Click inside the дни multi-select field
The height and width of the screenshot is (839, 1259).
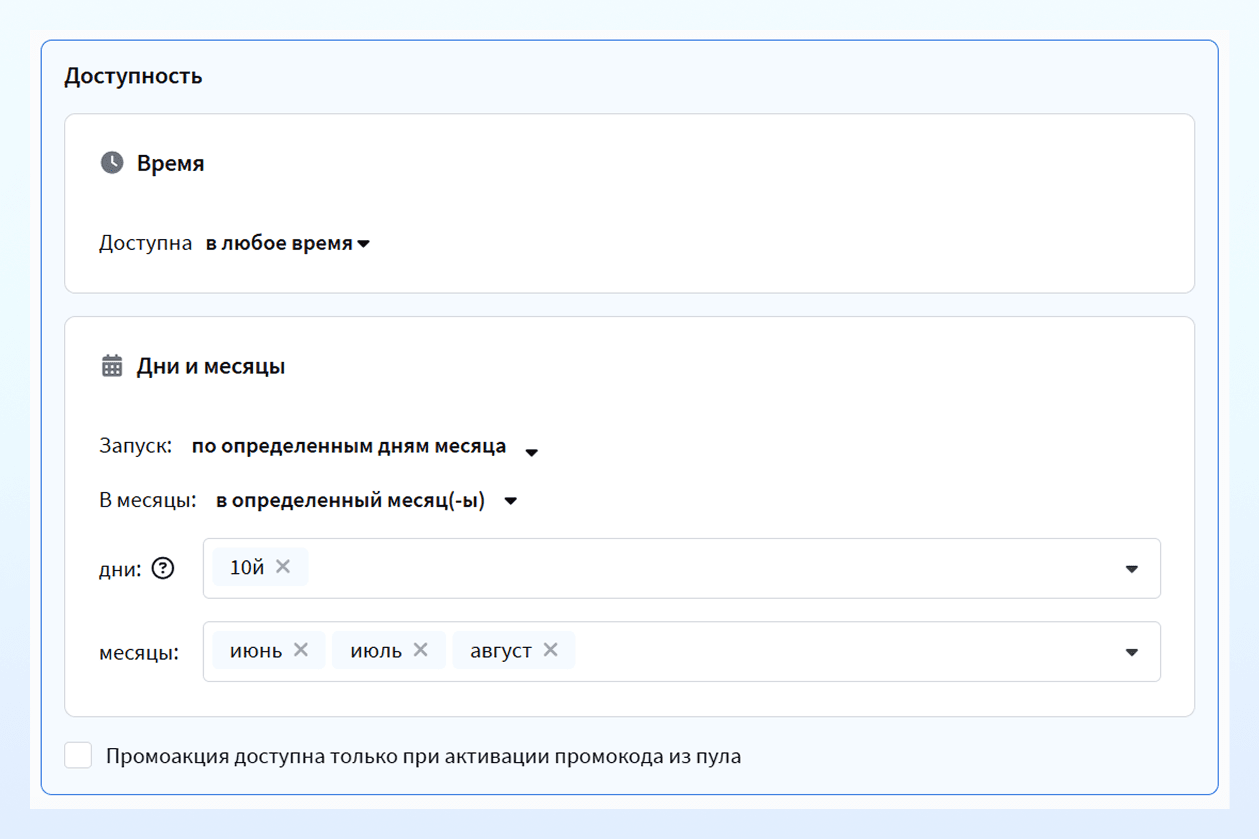pos(682,569)
